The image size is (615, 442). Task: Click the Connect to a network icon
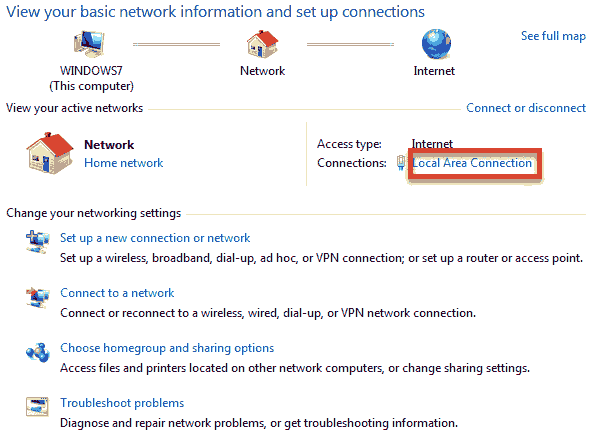[37, 295]
